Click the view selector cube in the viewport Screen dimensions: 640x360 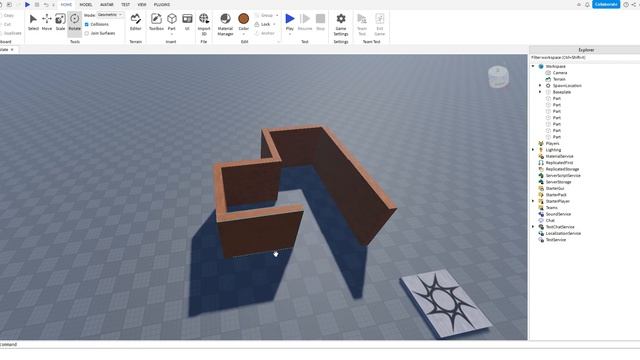click(498, 76)
